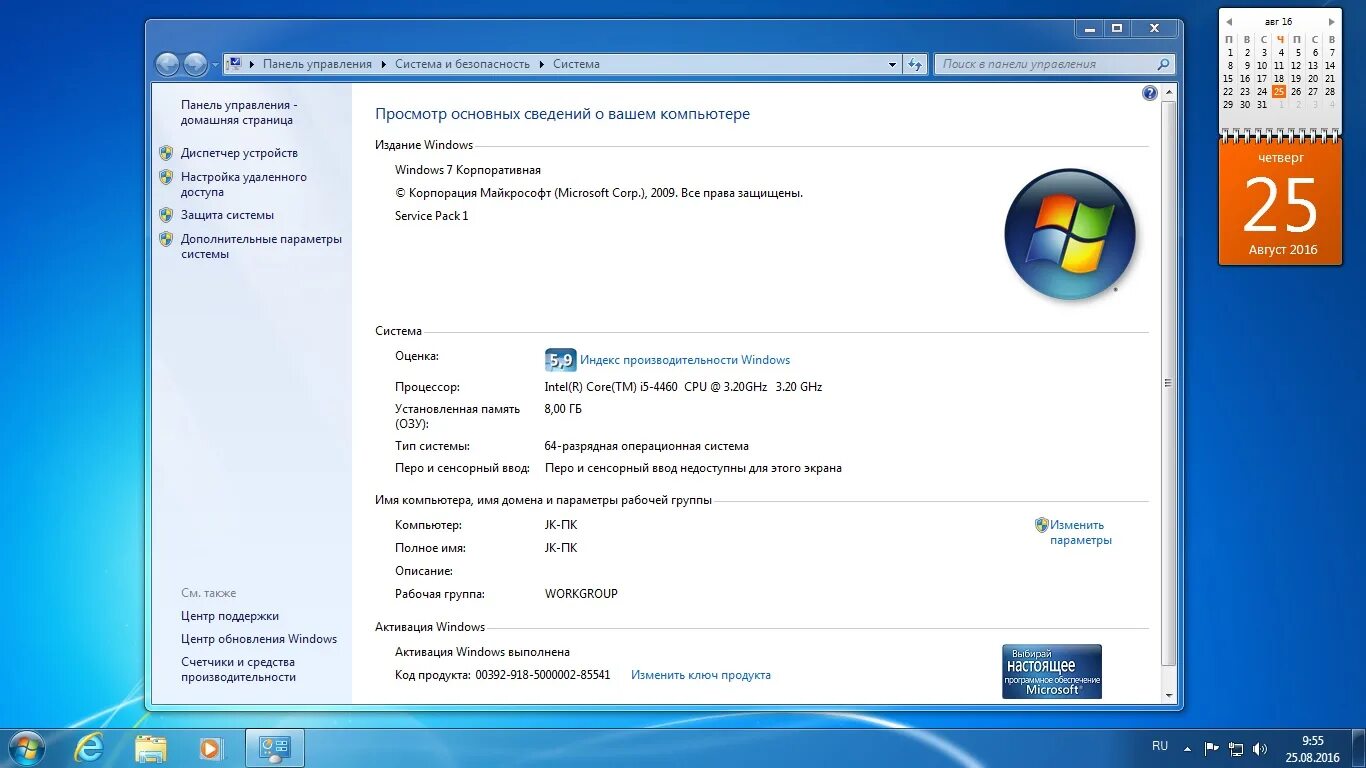Image resolution: width=1366 pixels, height=768 pixels.
Task: Expand arrow after 'Панель управления' breadcrumb
Action: tap(383, 64)
